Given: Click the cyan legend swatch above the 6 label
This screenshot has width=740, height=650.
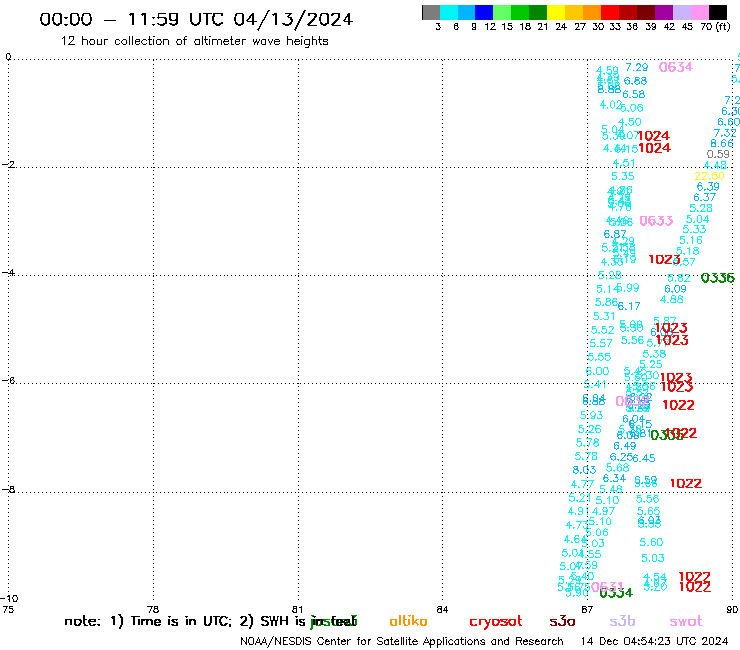Looking at the screenshot, I should [449, 12].
